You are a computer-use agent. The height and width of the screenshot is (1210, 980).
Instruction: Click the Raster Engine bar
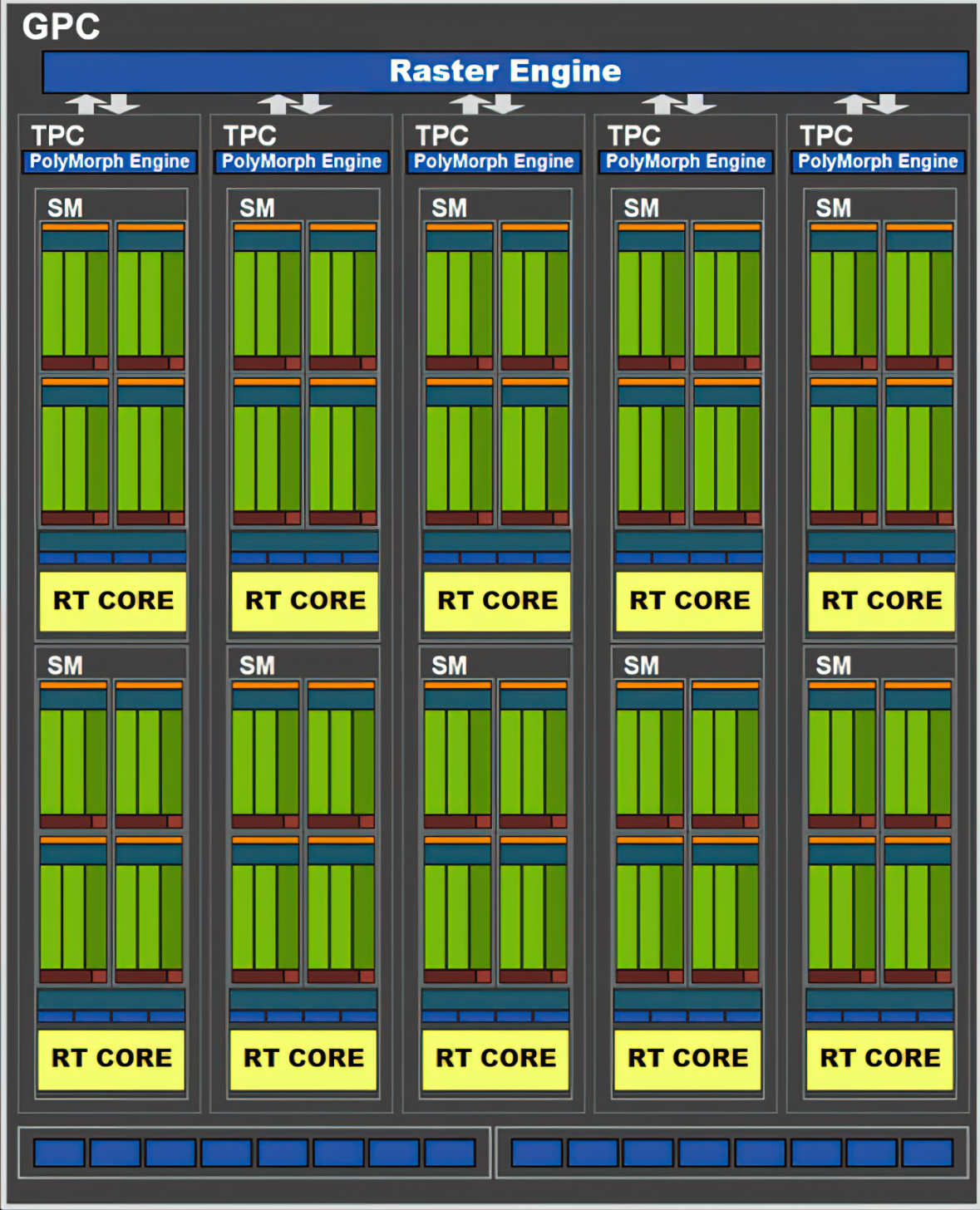point(505,71)
